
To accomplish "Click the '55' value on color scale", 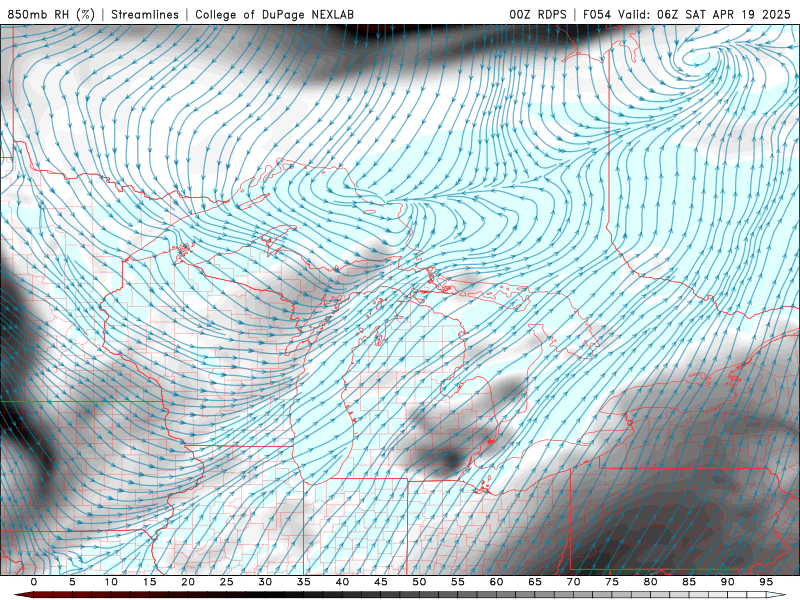I will [x=458, y=582].
